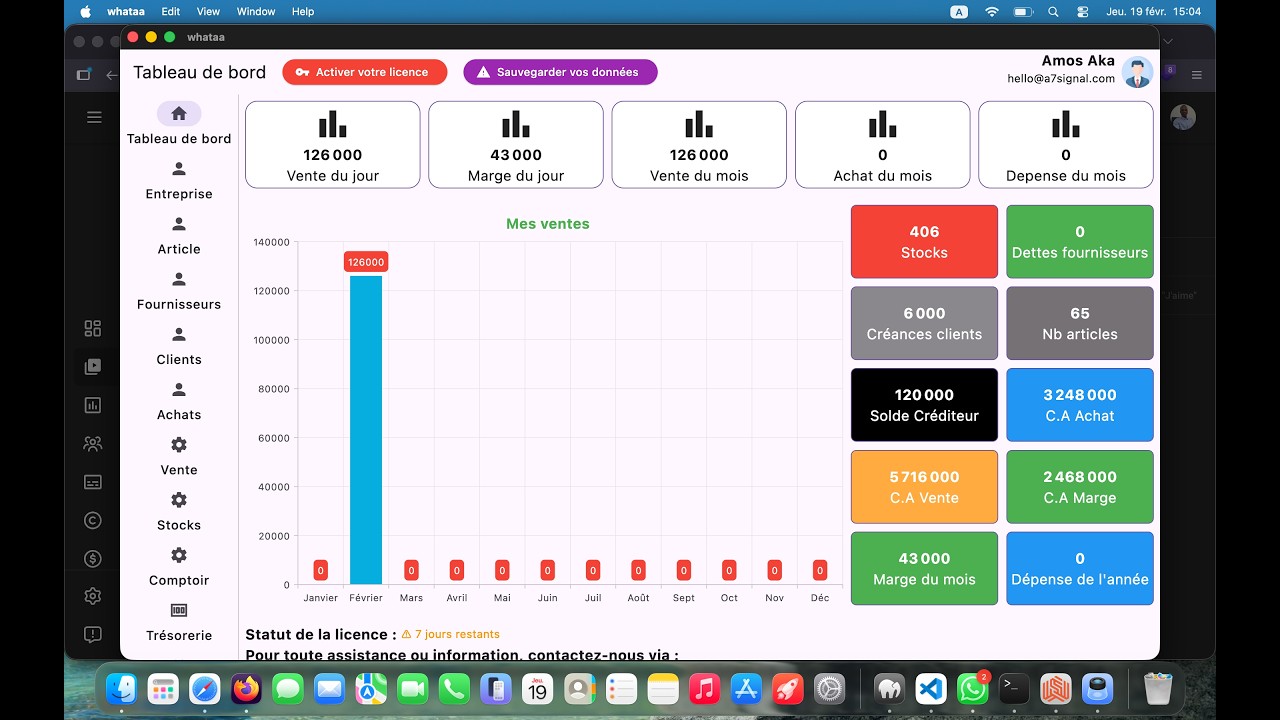Open Terminal from the Dock
Viewport: 1280px width, 720px height.
[1014, 688]
